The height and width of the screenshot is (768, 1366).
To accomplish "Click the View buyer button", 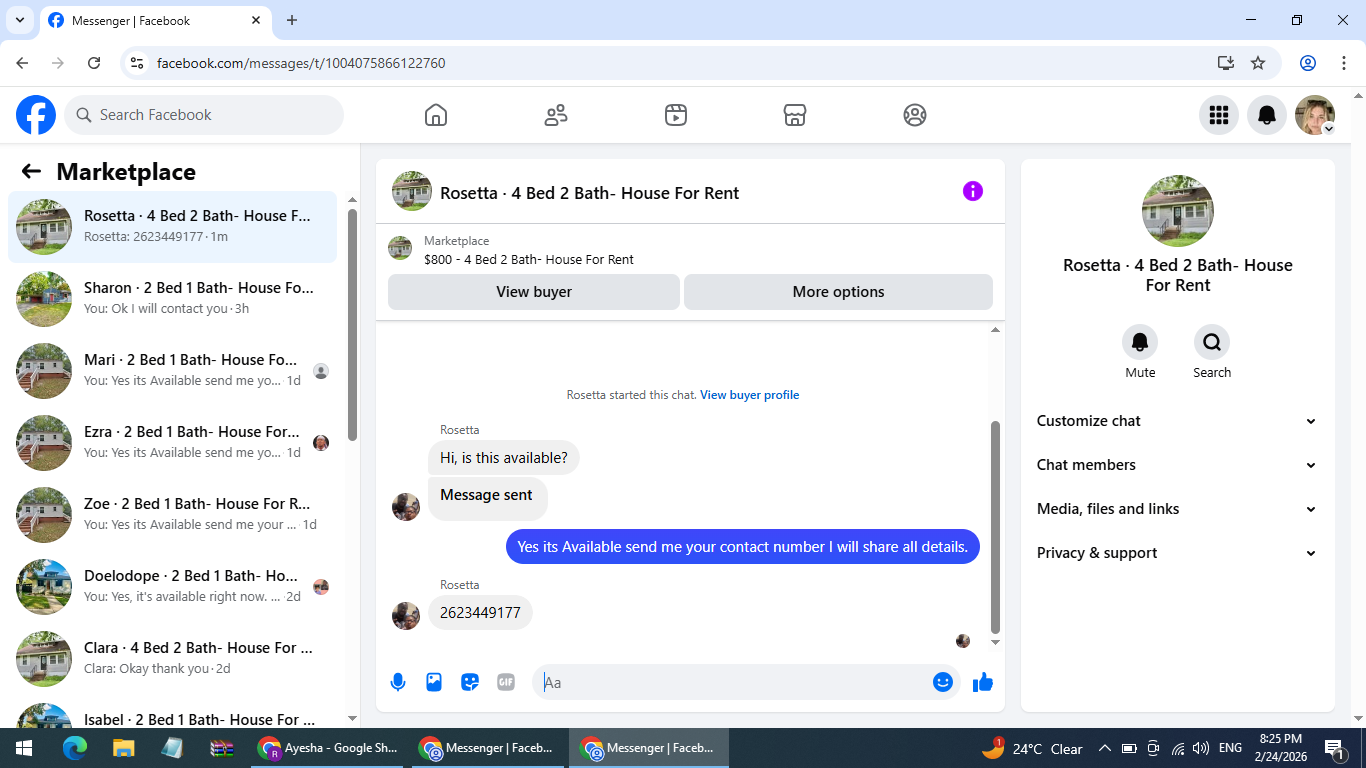I will pos(534,292).
